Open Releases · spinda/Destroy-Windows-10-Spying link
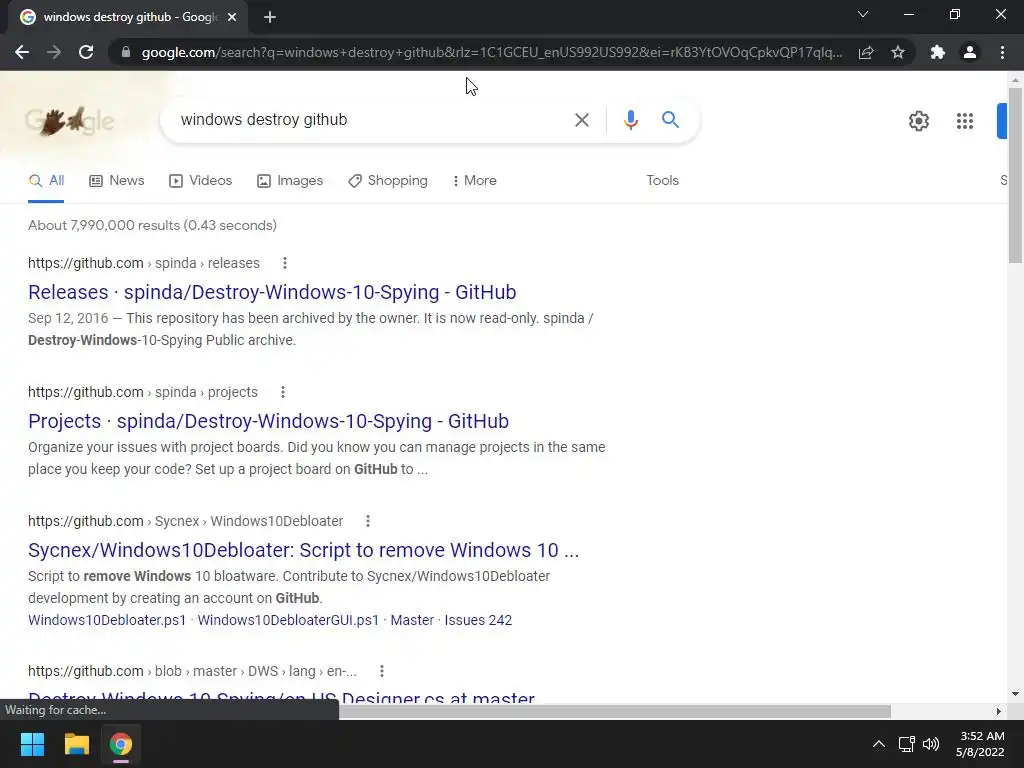Viewport: 1024px width, 768px height. [272, 292]
